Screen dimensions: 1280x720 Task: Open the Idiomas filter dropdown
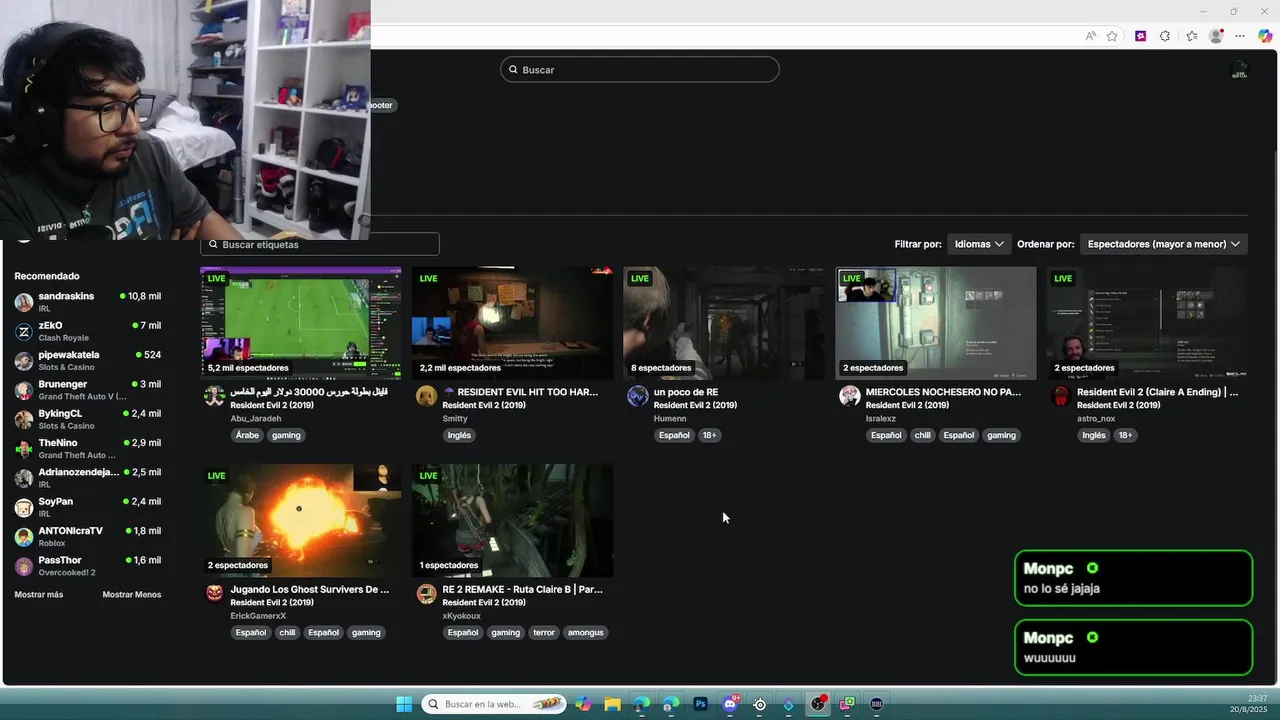[979, 244]
